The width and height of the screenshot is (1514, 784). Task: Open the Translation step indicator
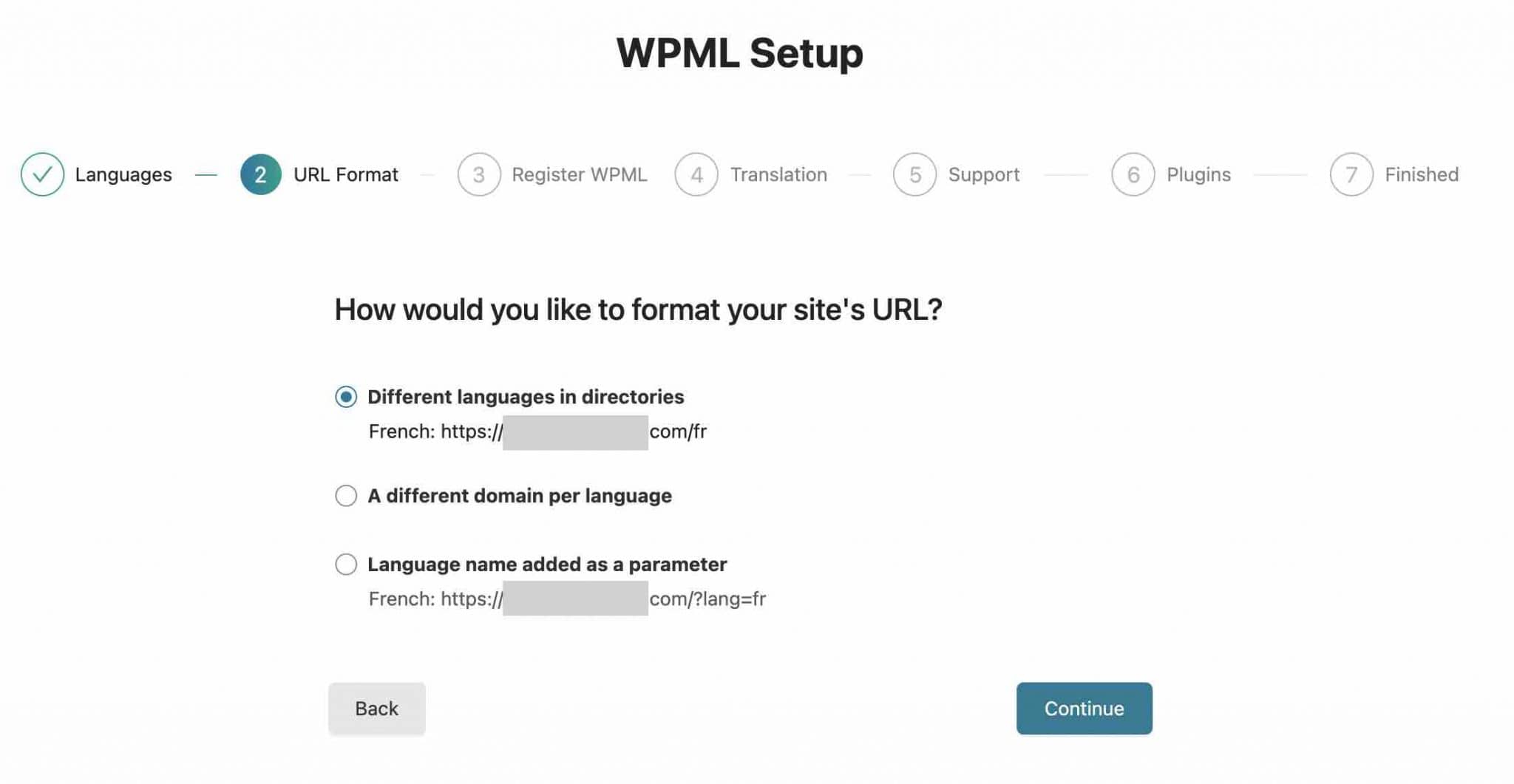point(696,174)
